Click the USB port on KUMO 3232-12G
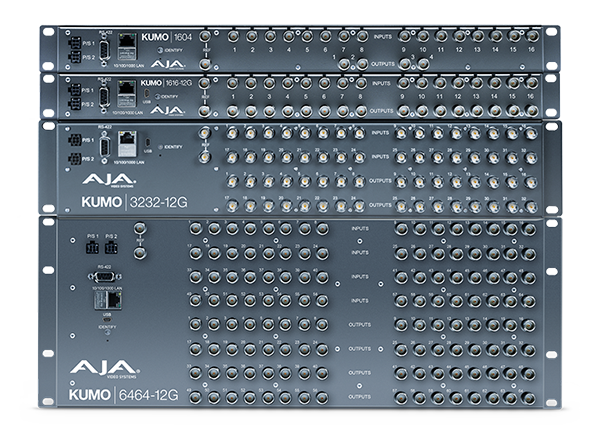 pos(147,142)
